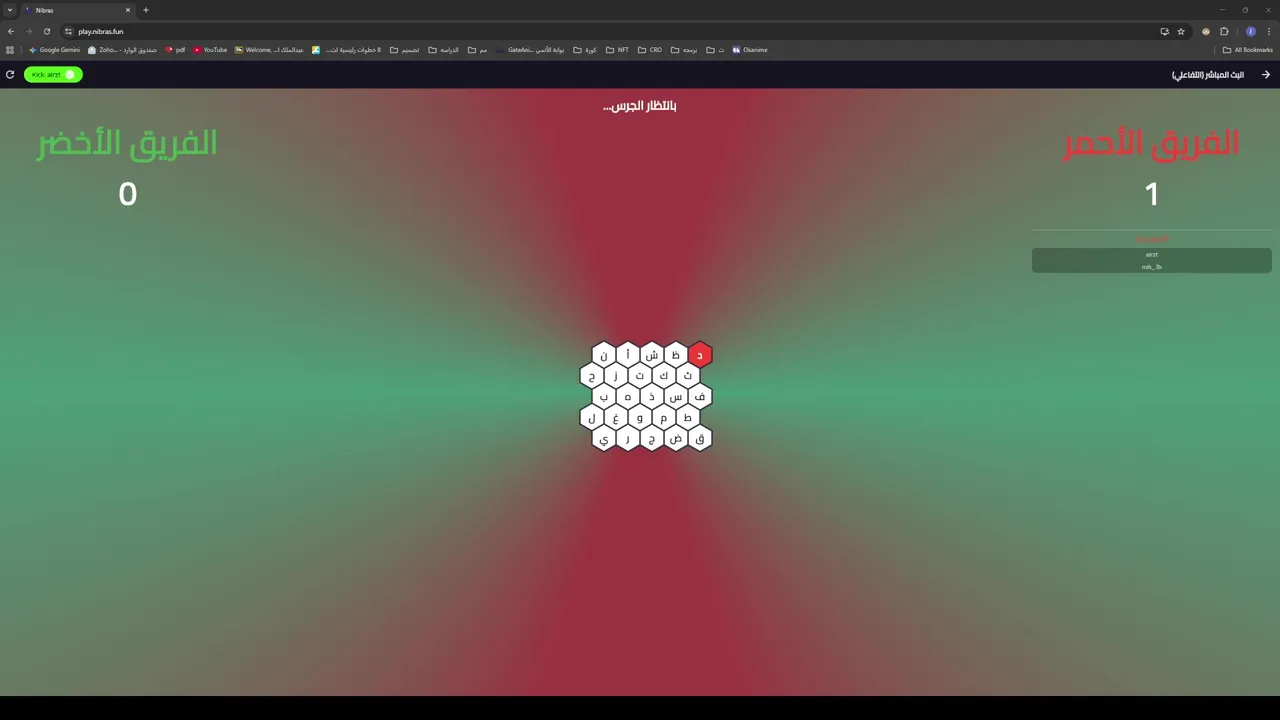
Task: Go back using the browser back arrow
Action: 11,31
